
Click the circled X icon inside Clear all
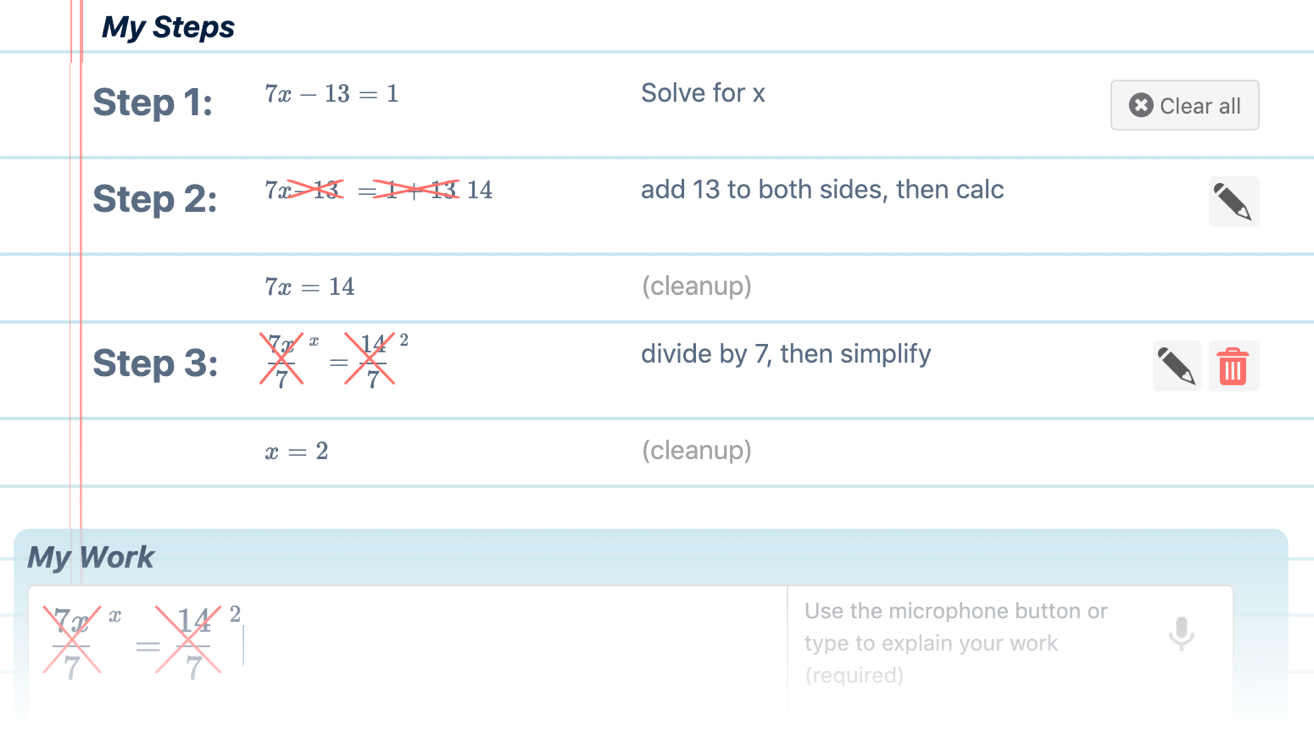(1140, 105)
